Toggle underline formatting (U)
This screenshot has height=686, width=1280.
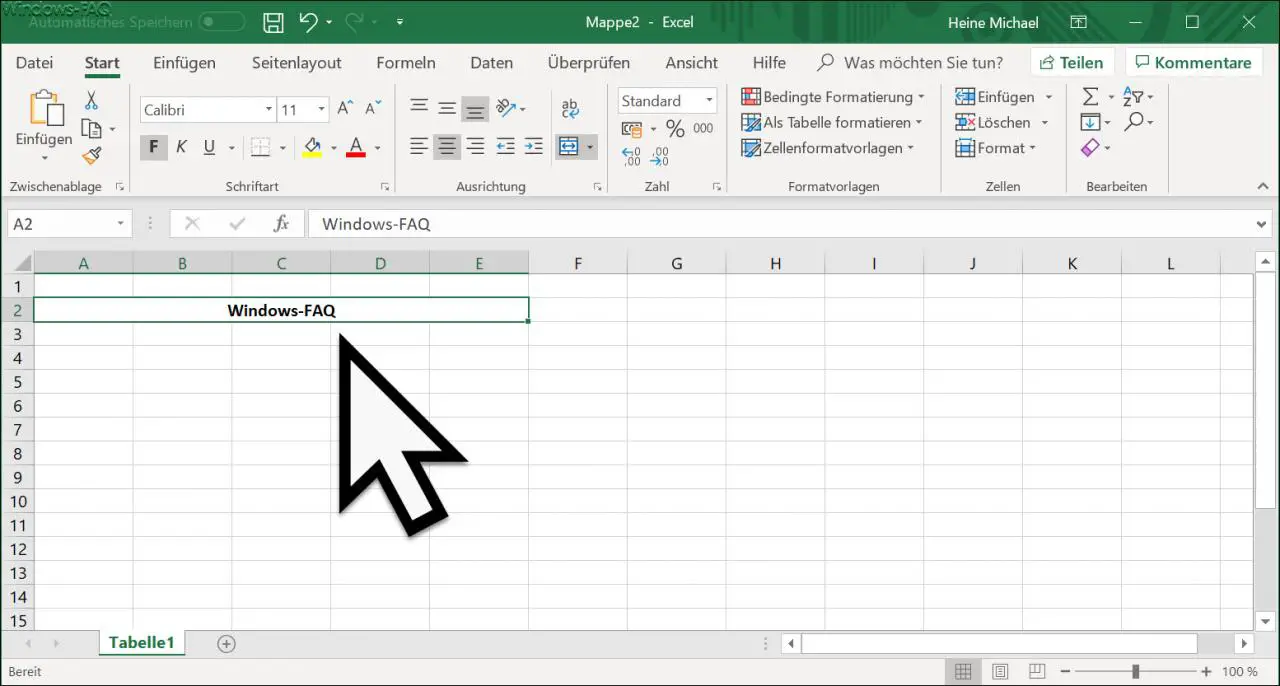pos(209,147)
